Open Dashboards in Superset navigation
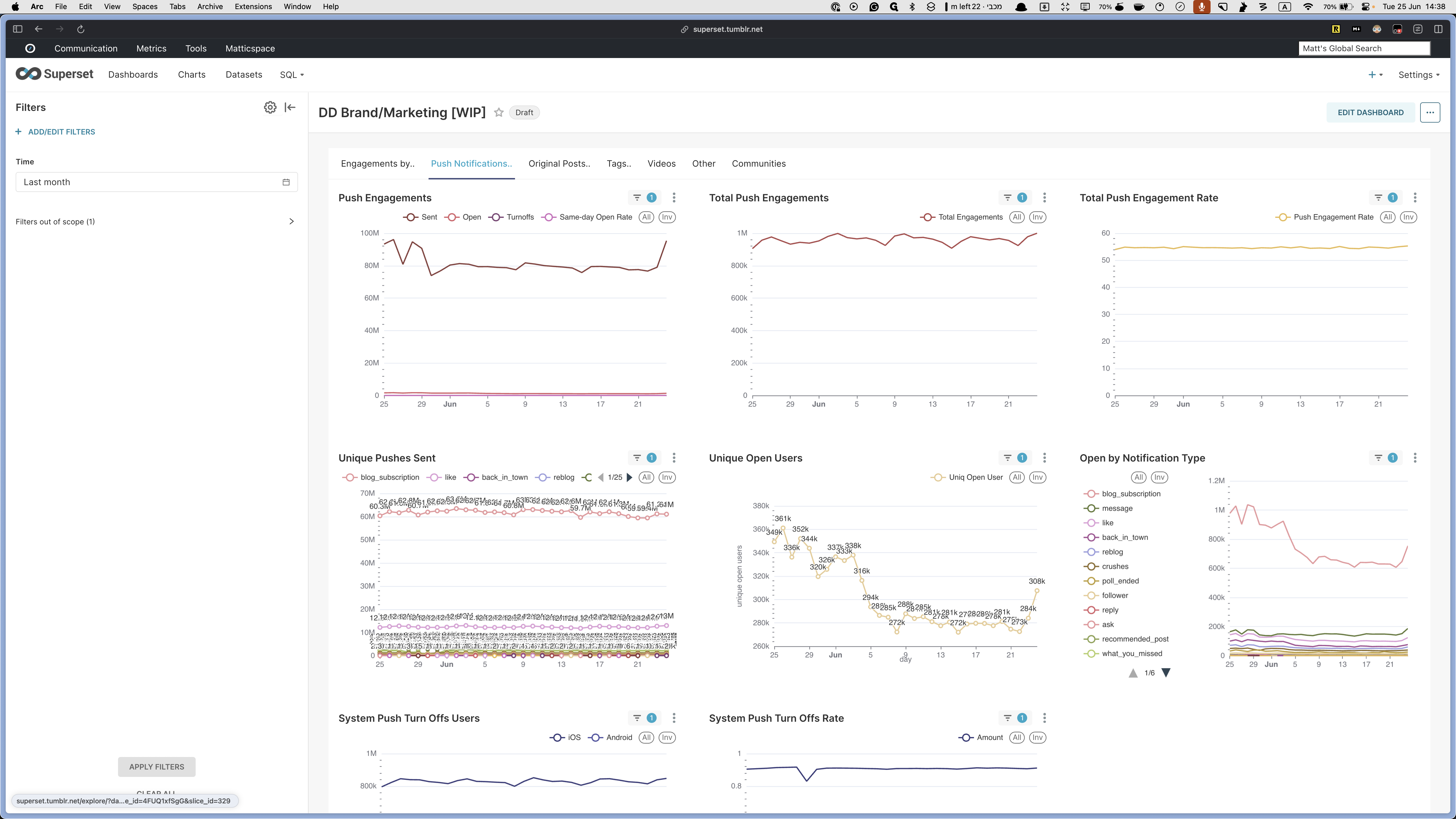This screenshot has height=819, width=1456. pyautogui.click(x=133, y=75)
